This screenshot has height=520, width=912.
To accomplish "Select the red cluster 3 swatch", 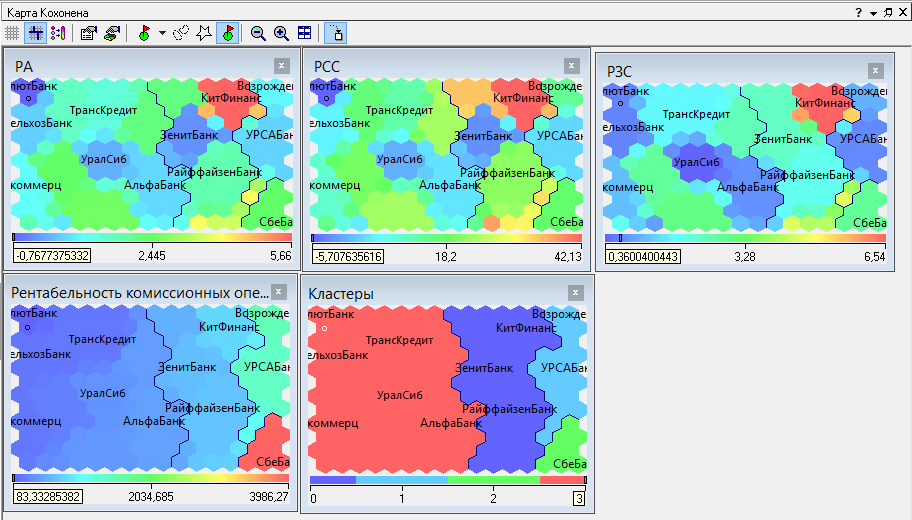I will (562, 480).
